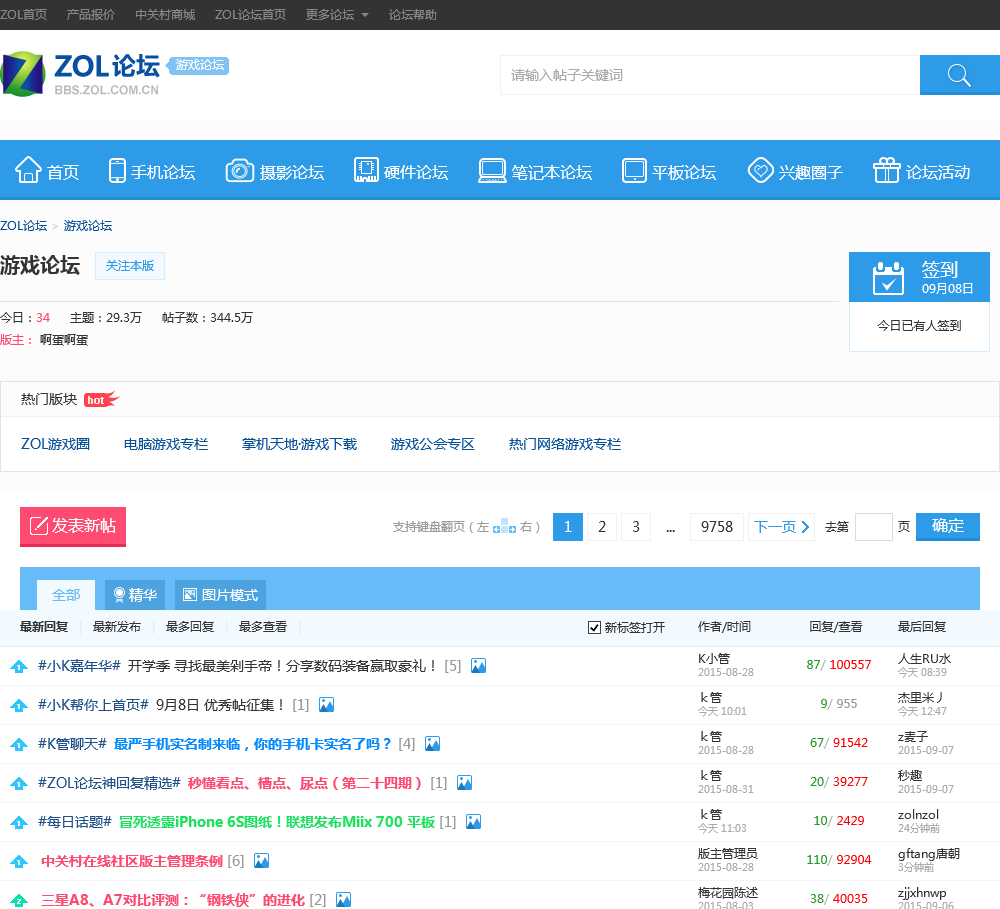Go to page 3

(x=635, y=527)
